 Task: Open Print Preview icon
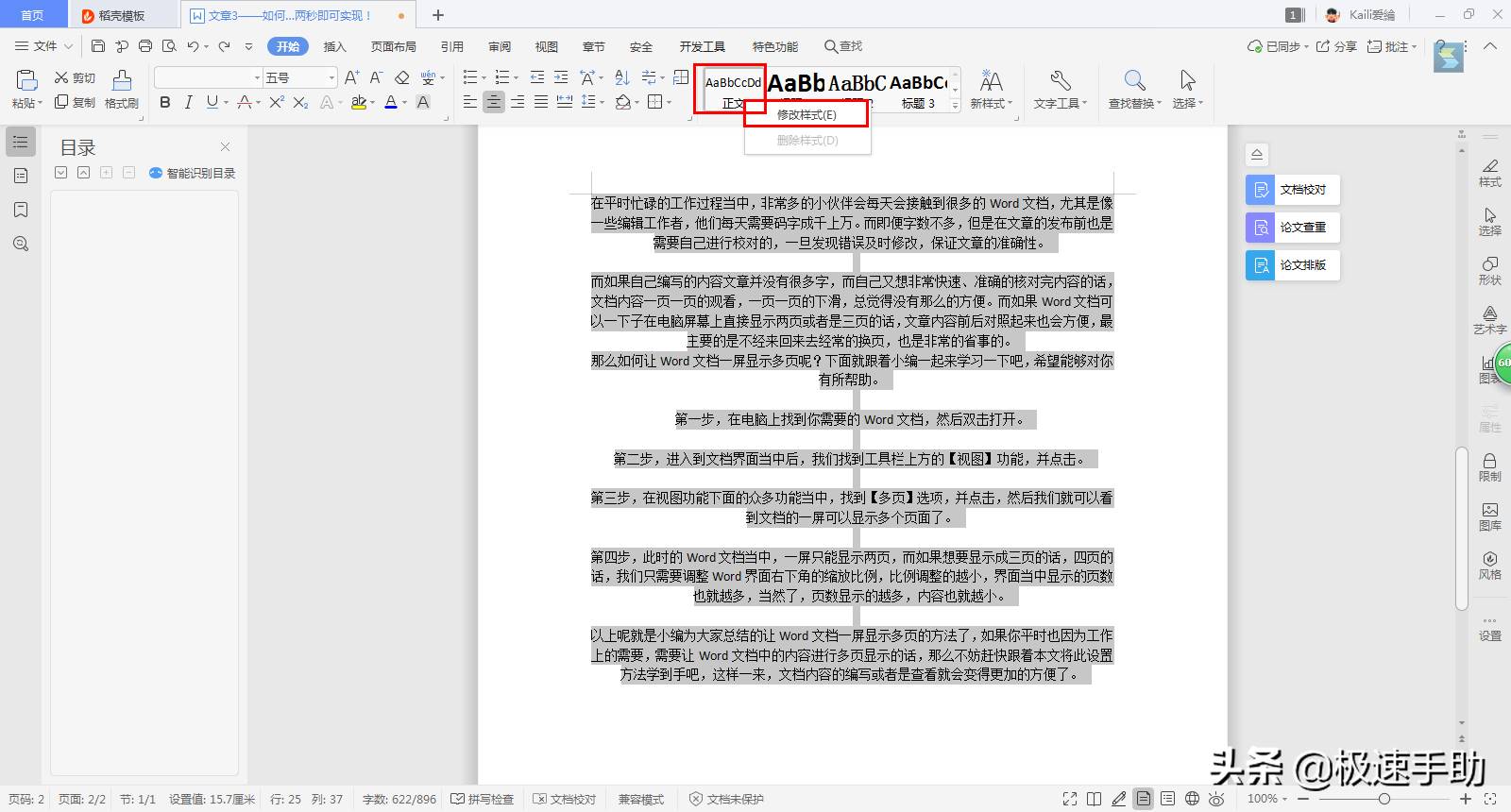169,46
